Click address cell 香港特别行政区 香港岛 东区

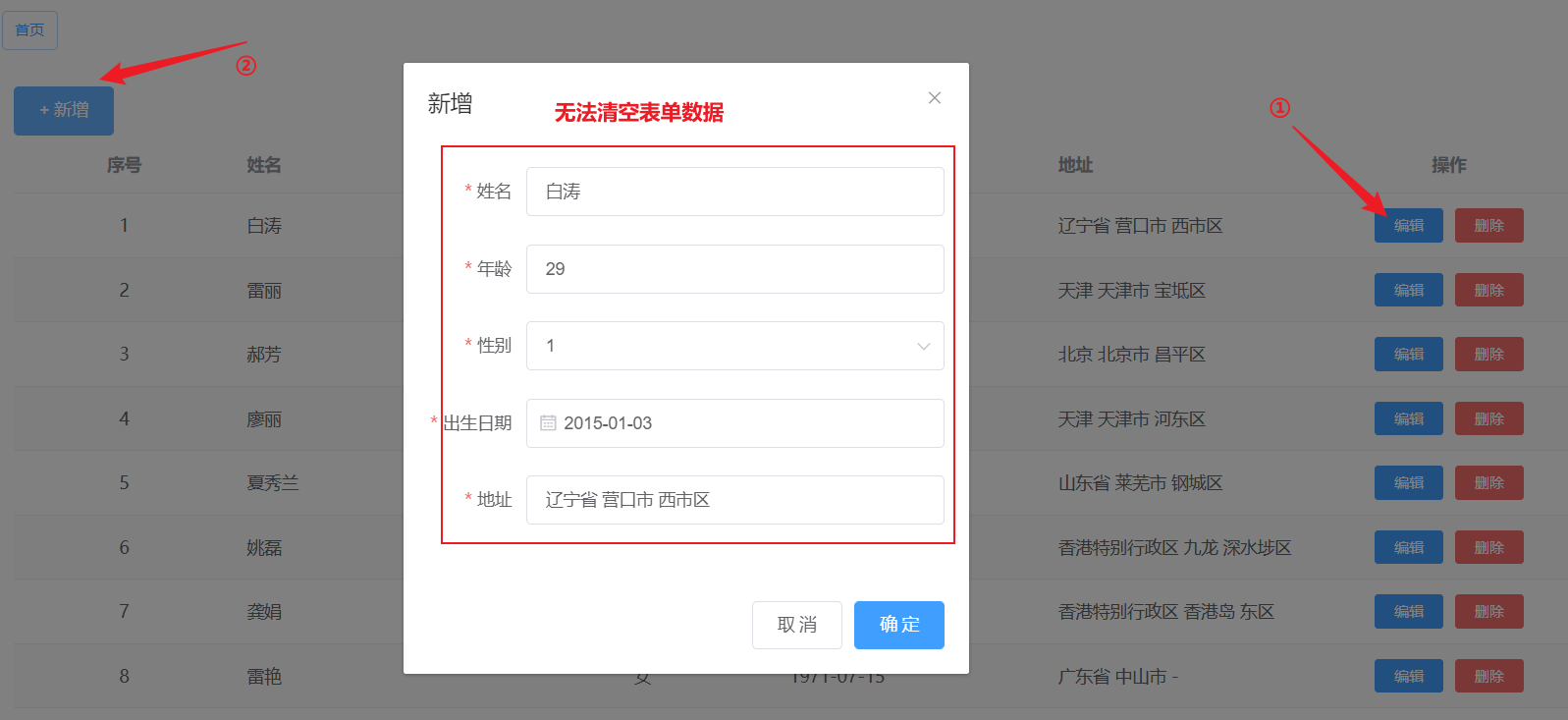point(1165,612)
